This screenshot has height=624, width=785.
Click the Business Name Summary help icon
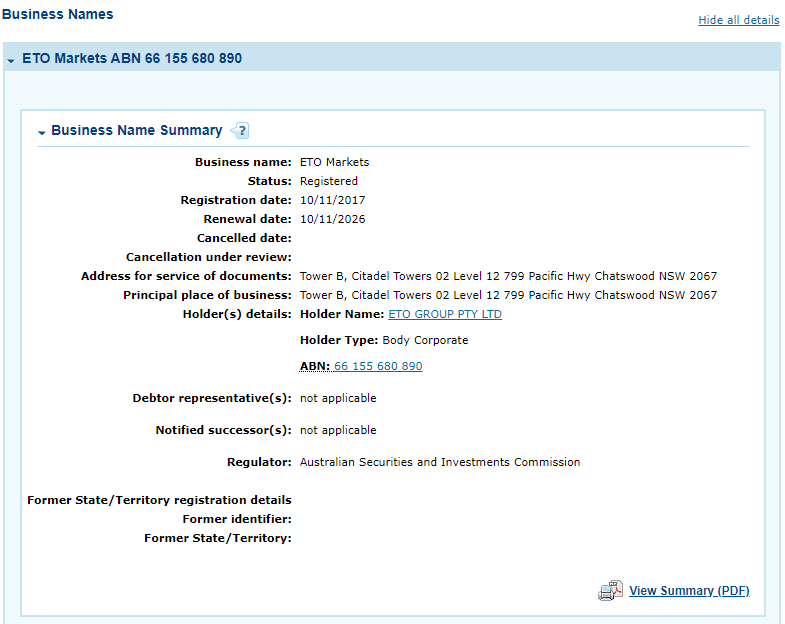coord(240,131)
